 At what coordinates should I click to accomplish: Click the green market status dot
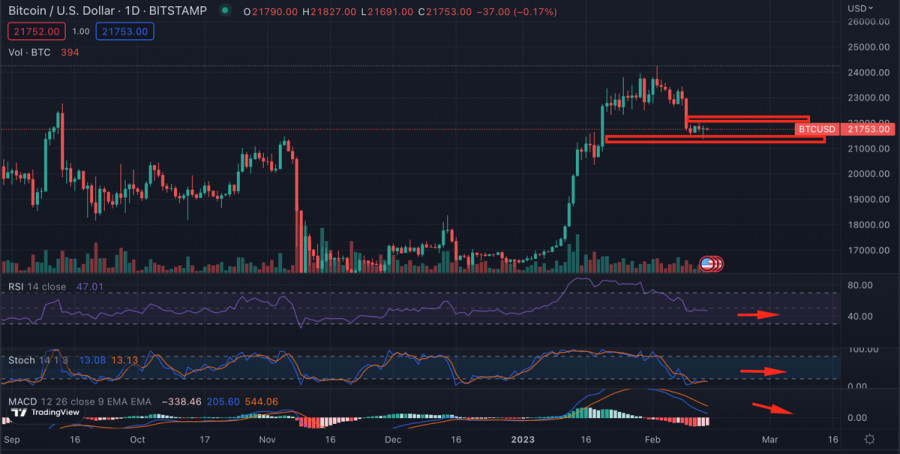(x=225, y=10)
